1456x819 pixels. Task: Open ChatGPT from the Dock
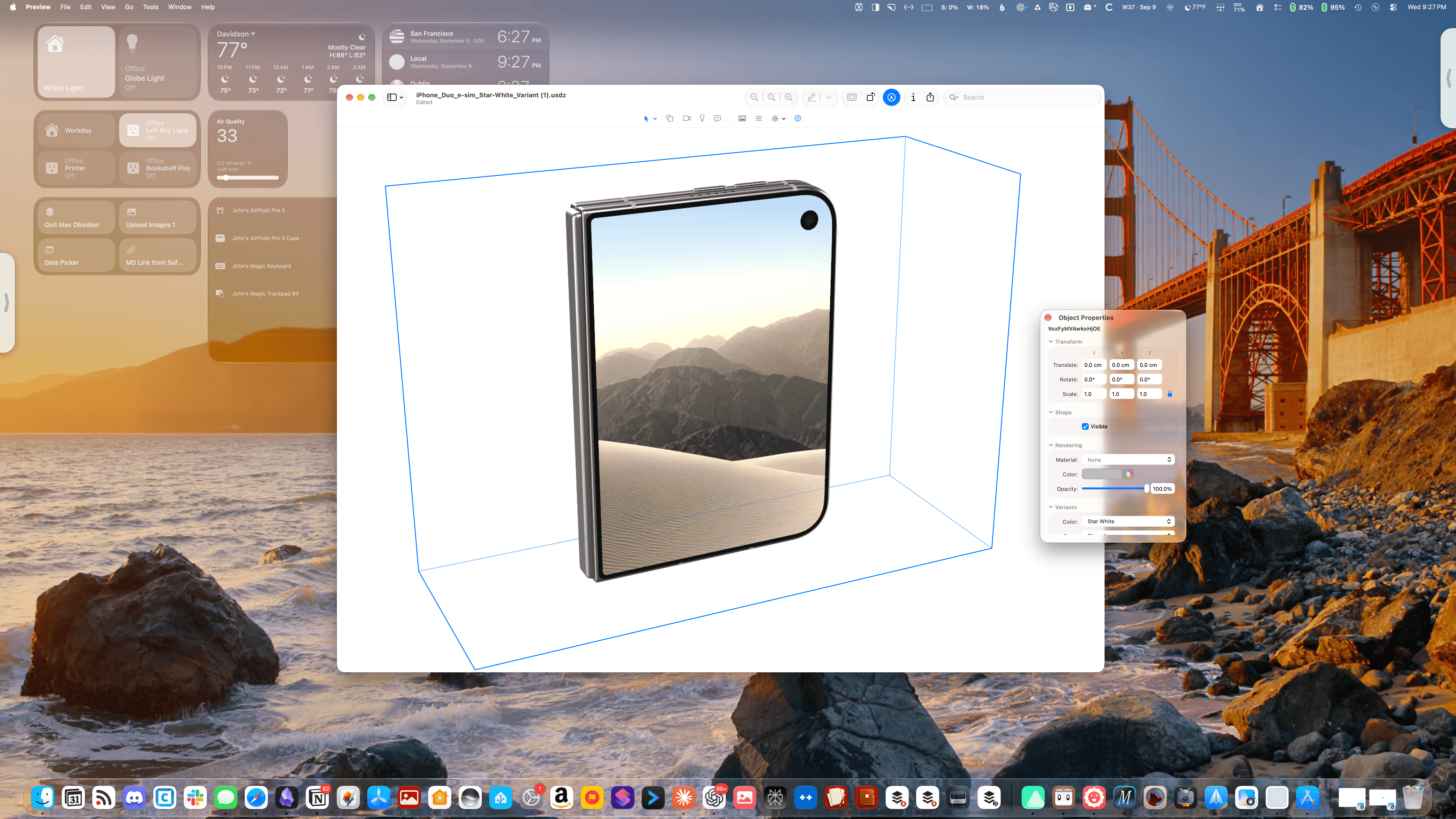tap(714, 797)
